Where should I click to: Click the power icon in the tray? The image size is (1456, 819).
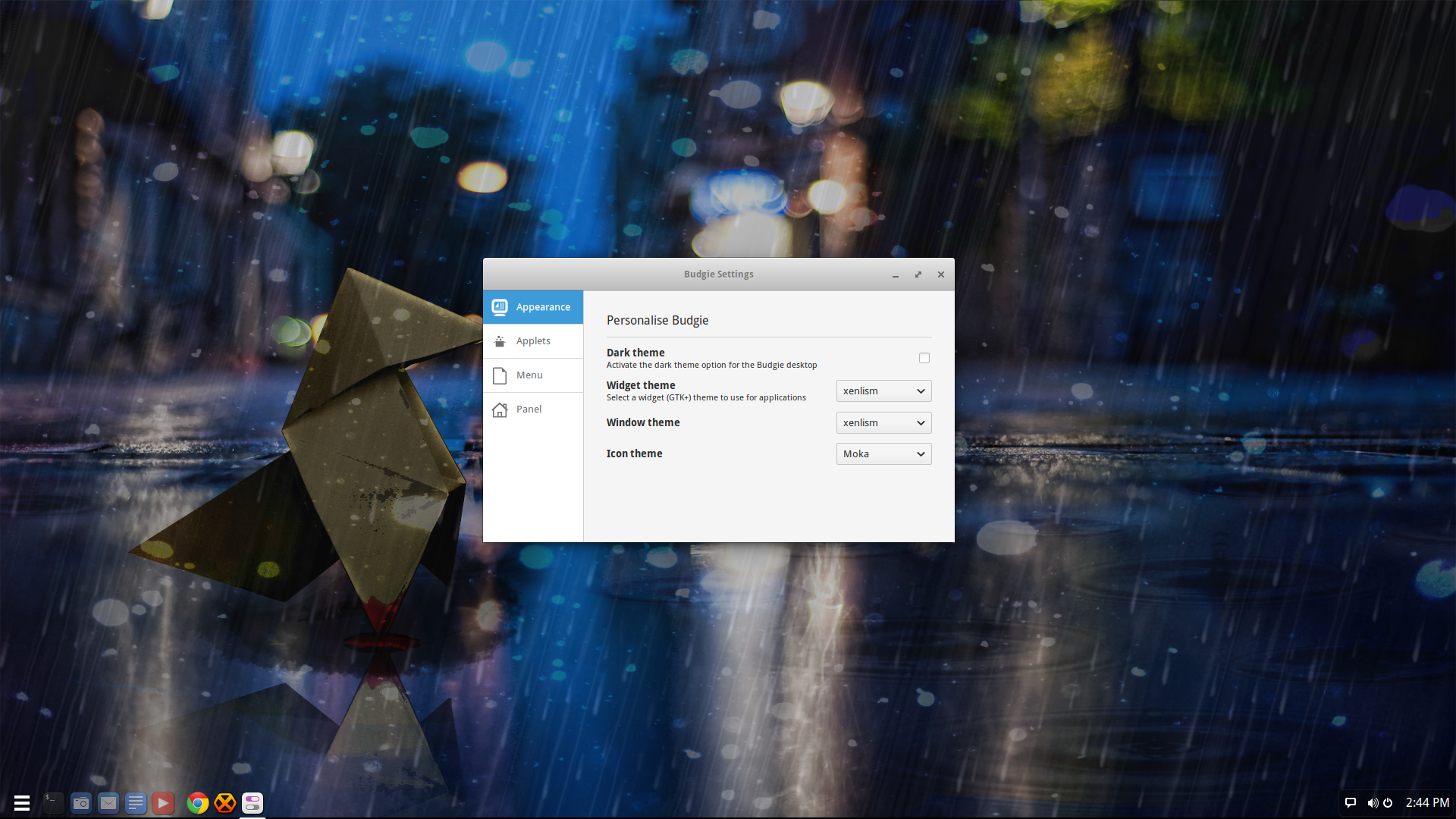pos(1388,802)
